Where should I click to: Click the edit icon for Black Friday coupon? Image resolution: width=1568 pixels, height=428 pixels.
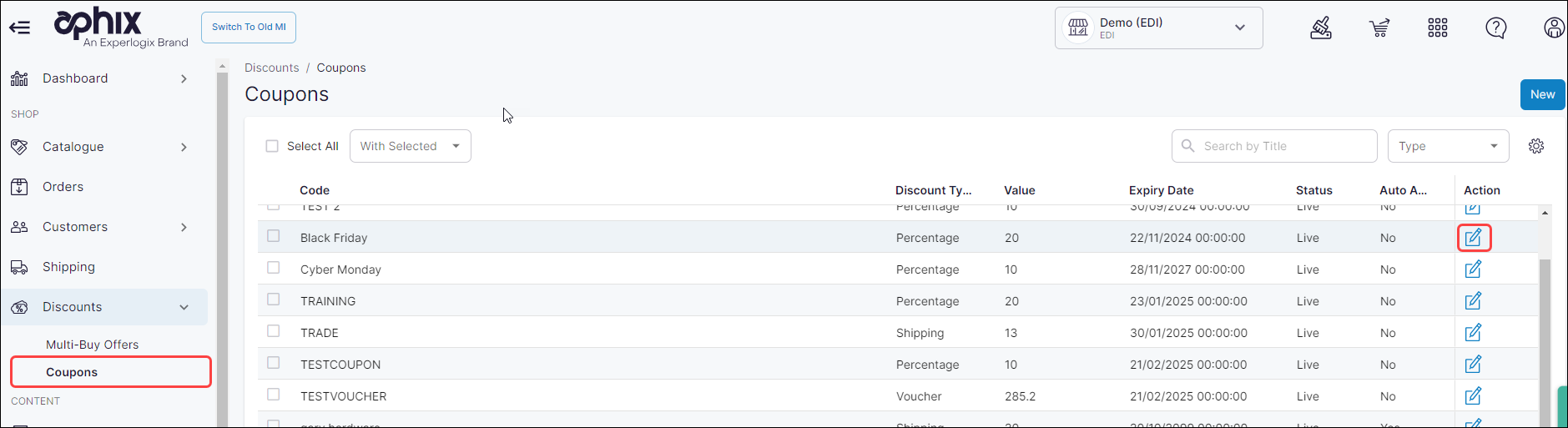pyautogui.click(x=1473, y=238)
